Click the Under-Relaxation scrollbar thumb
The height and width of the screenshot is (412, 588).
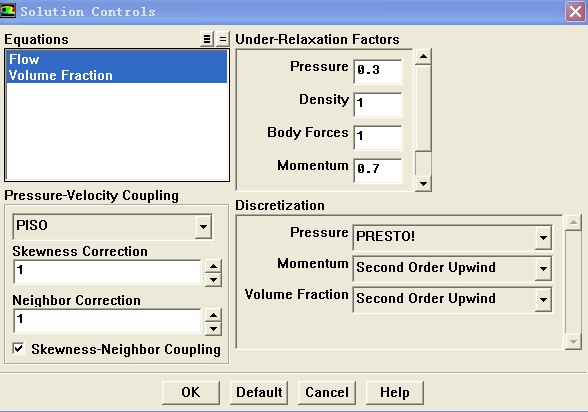(x=423, y=108)
